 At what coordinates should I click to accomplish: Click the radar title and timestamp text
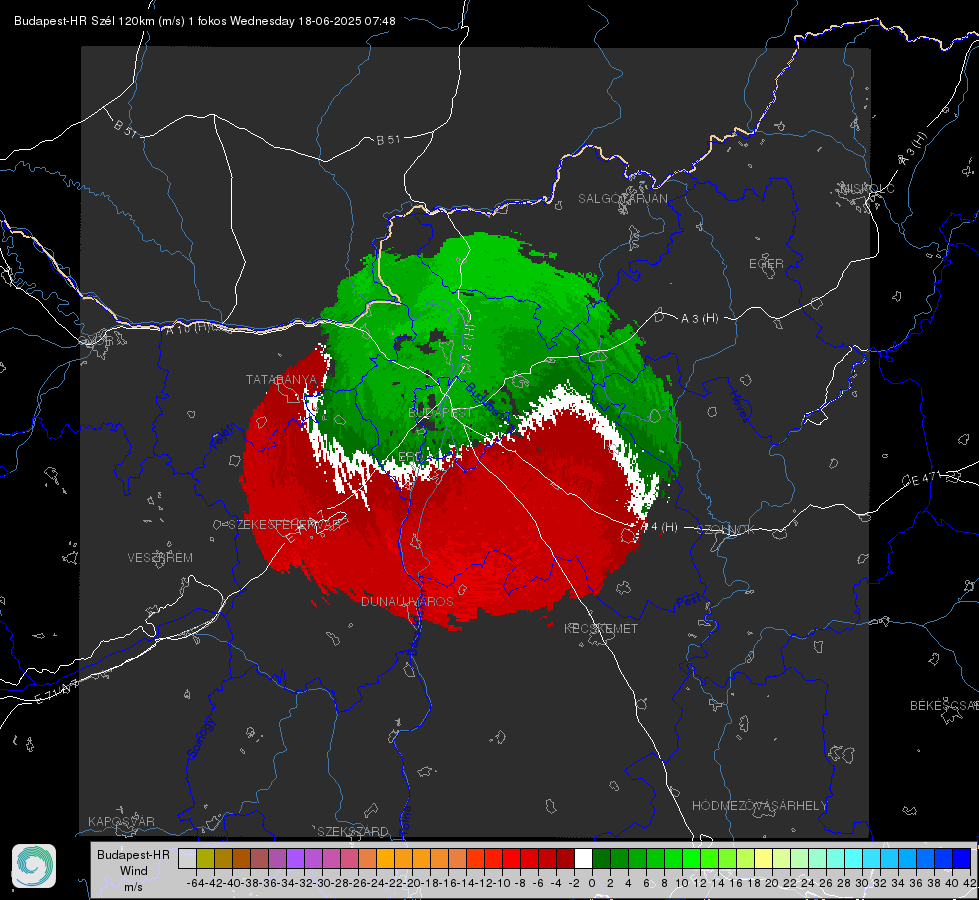pyautogui.click(x=205, y=21)
